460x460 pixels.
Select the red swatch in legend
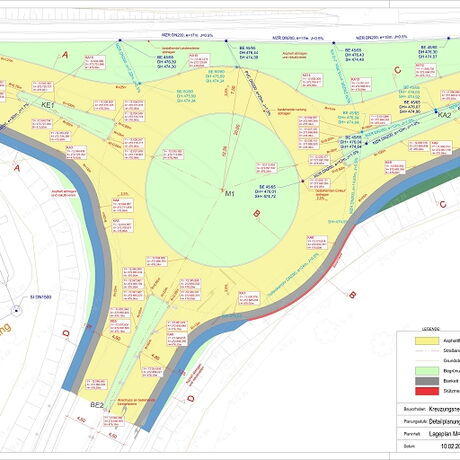pos(427,391)
